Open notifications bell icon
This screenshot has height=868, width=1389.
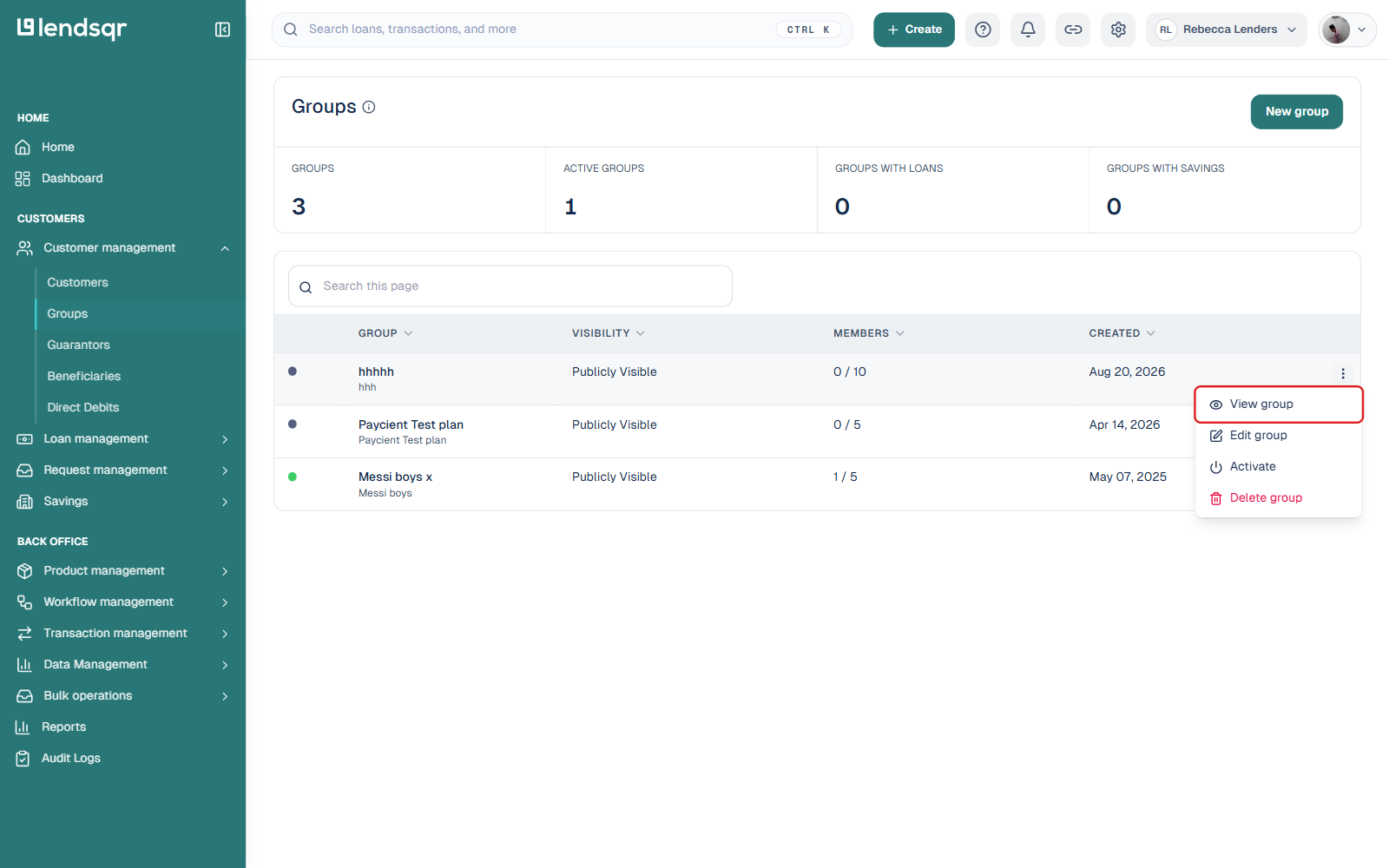[1028, 30]
